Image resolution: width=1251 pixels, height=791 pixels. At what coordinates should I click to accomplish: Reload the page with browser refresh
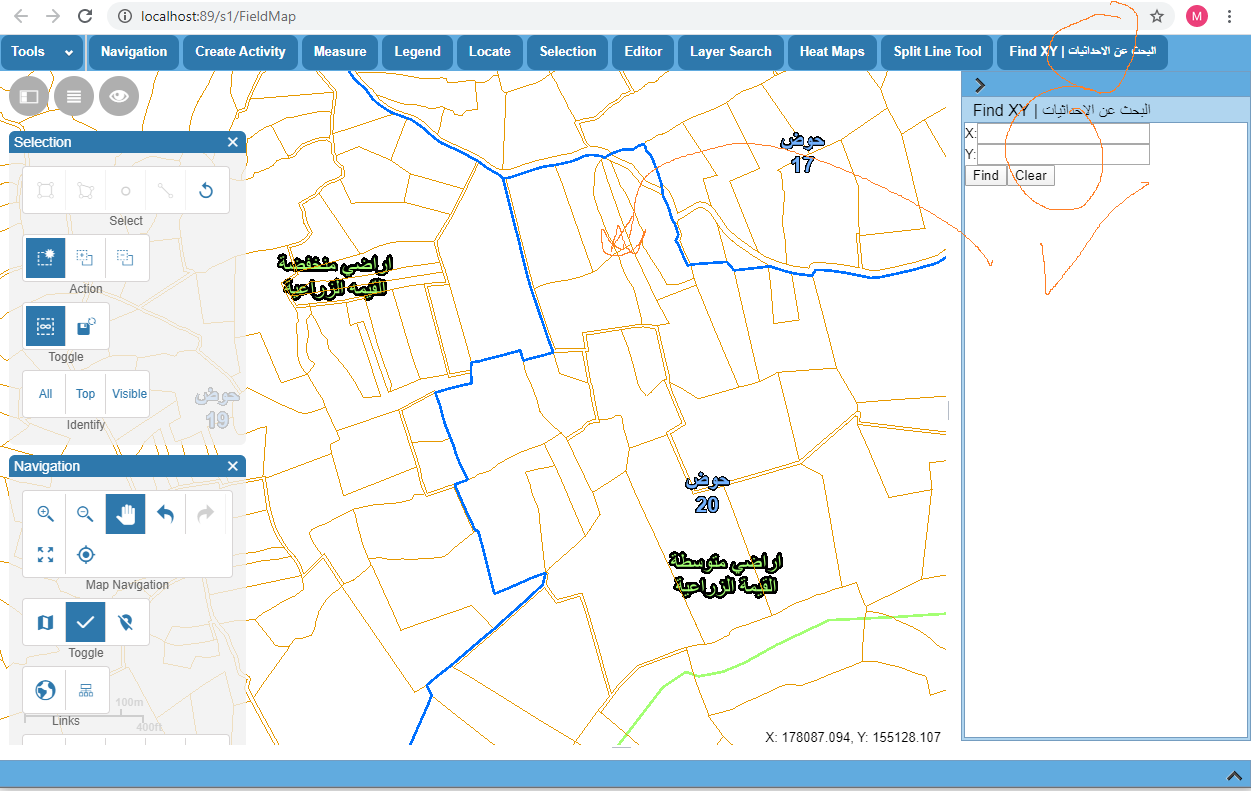85,16
